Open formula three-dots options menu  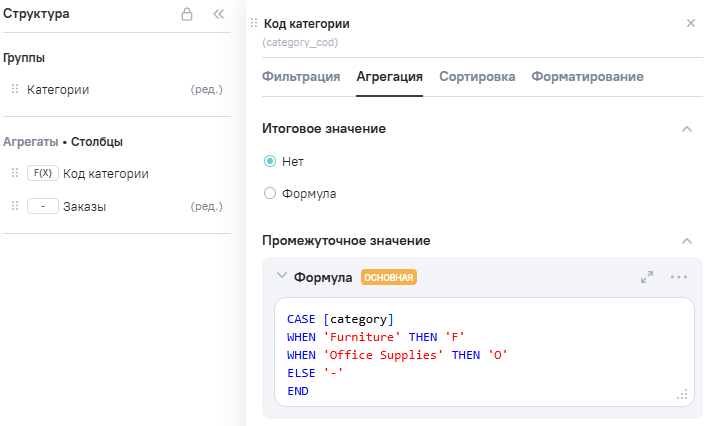click(679, 277)
